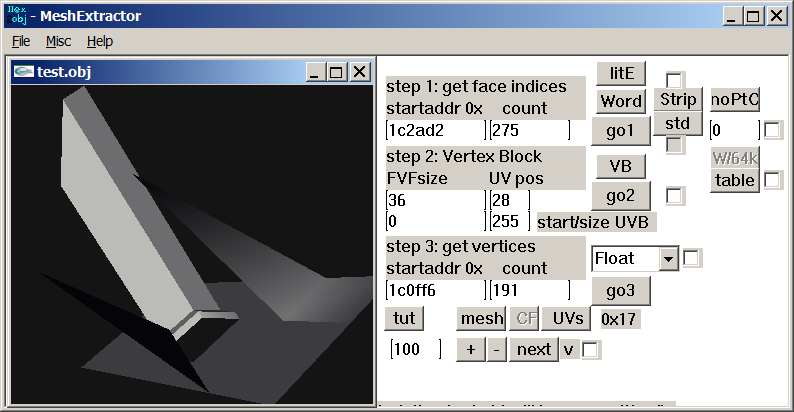Tick the checkbox beside the Float dropdown
This screenshot has width=794, height=412.
(692, 258)
